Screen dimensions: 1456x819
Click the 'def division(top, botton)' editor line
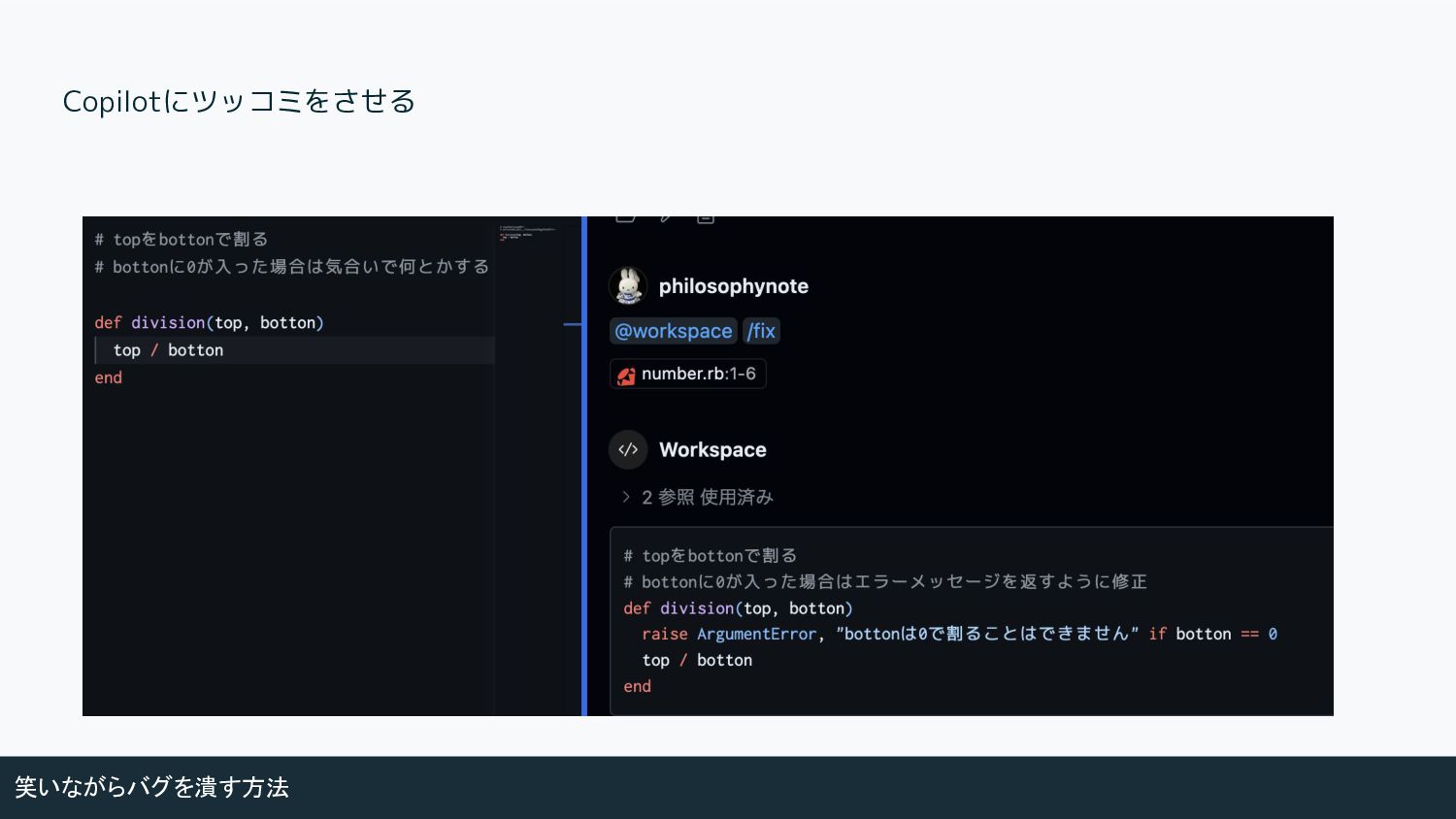click(210, 322)
